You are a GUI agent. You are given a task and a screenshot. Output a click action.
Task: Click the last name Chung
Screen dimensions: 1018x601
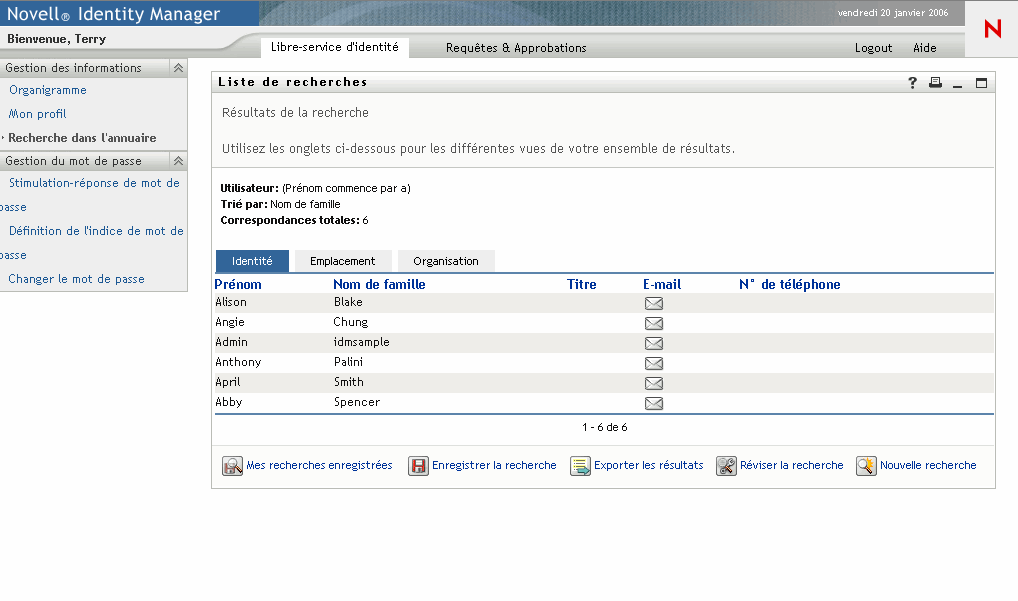click(351, 323)
